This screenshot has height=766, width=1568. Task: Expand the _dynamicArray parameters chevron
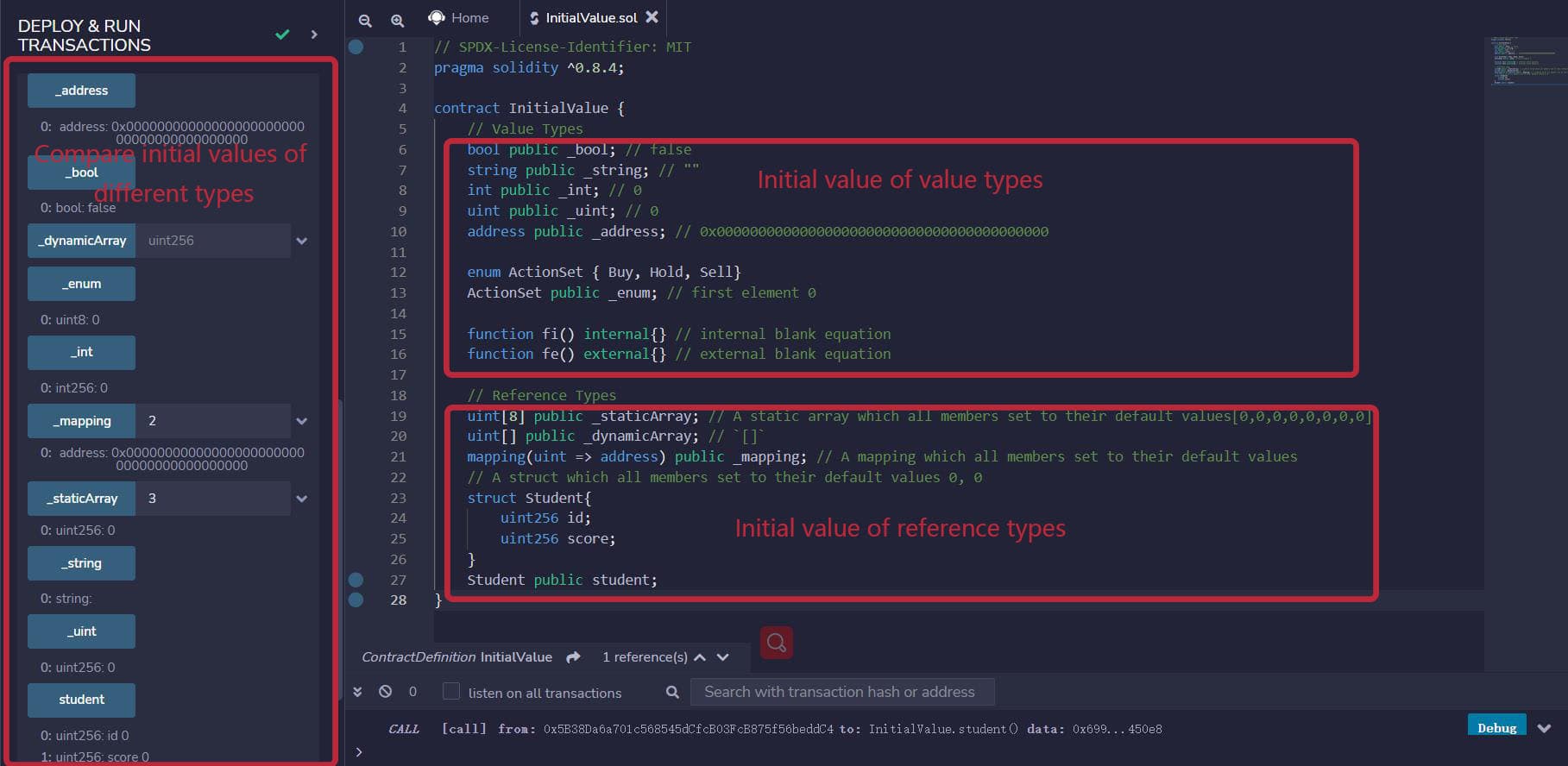tap(302, 242)
